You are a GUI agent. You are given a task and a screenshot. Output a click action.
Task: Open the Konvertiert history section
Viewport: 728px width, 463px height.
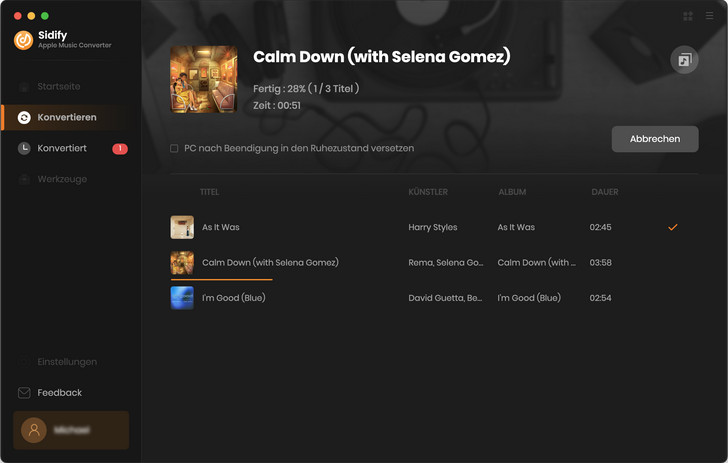click(x=62, y=148)
